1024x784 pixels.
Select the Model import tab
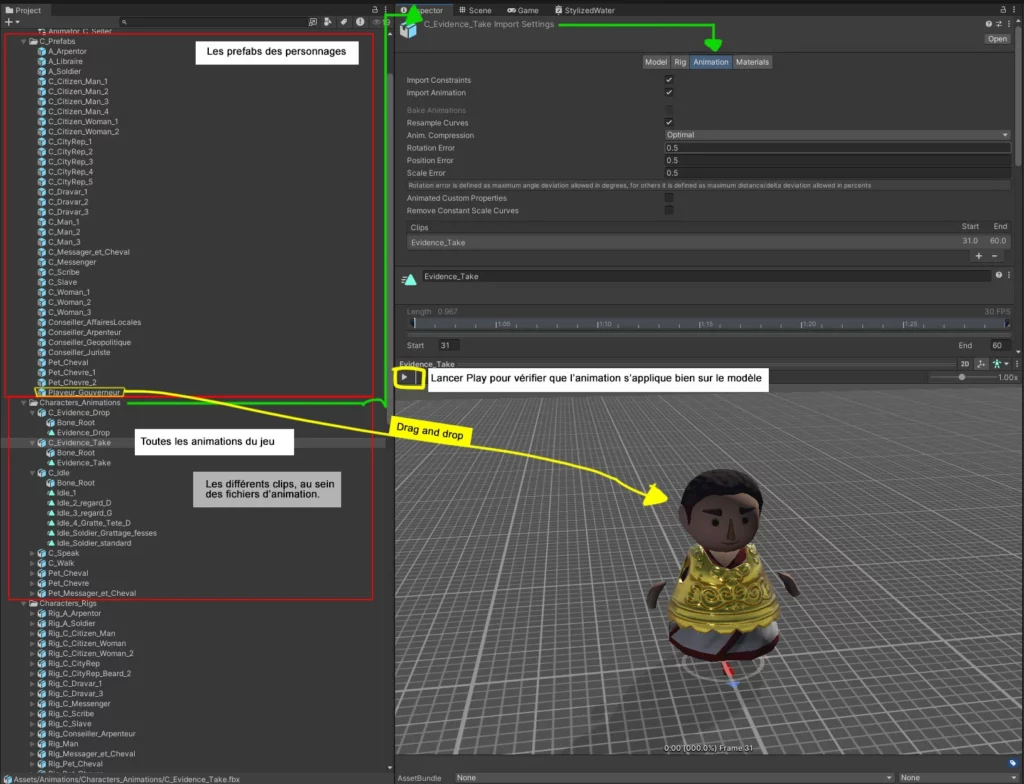656,62
